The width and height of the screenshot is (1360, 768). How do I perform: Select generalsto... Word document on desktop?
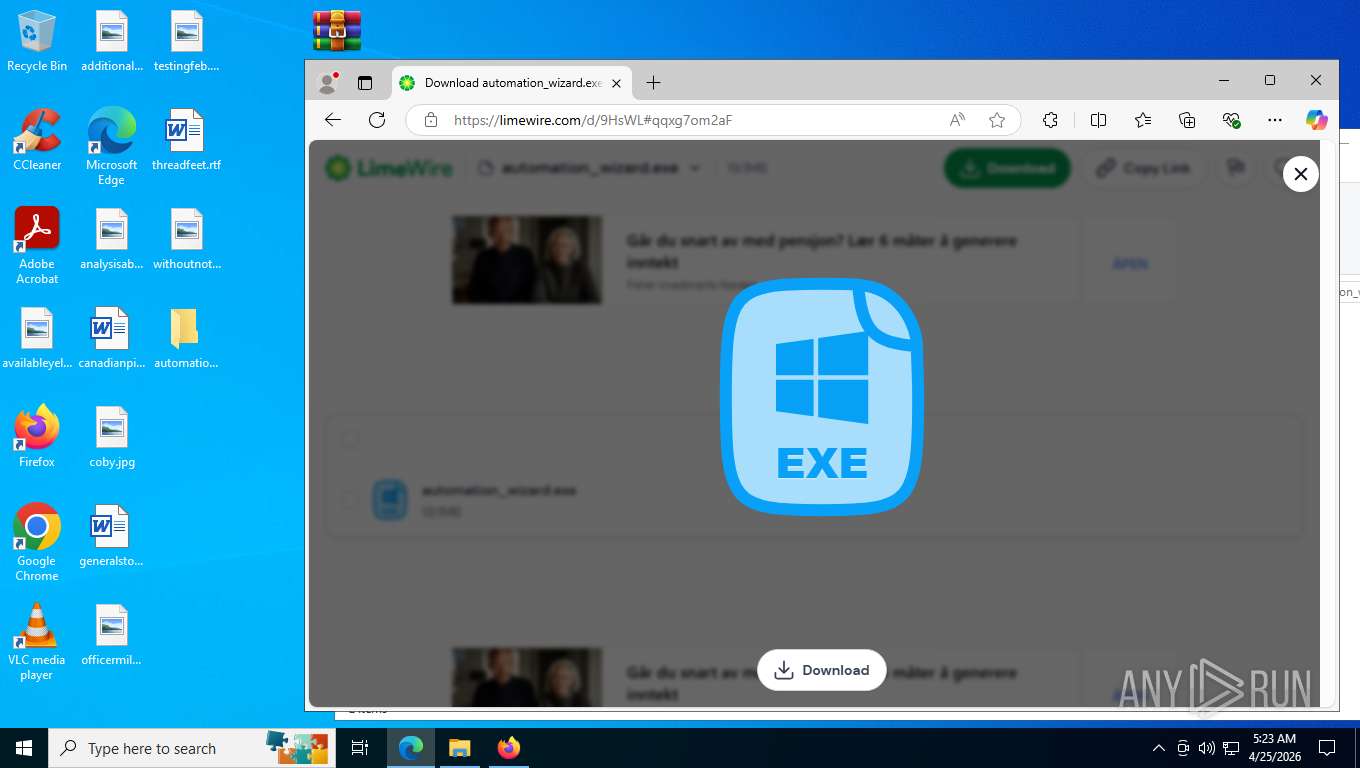(111, 535)
